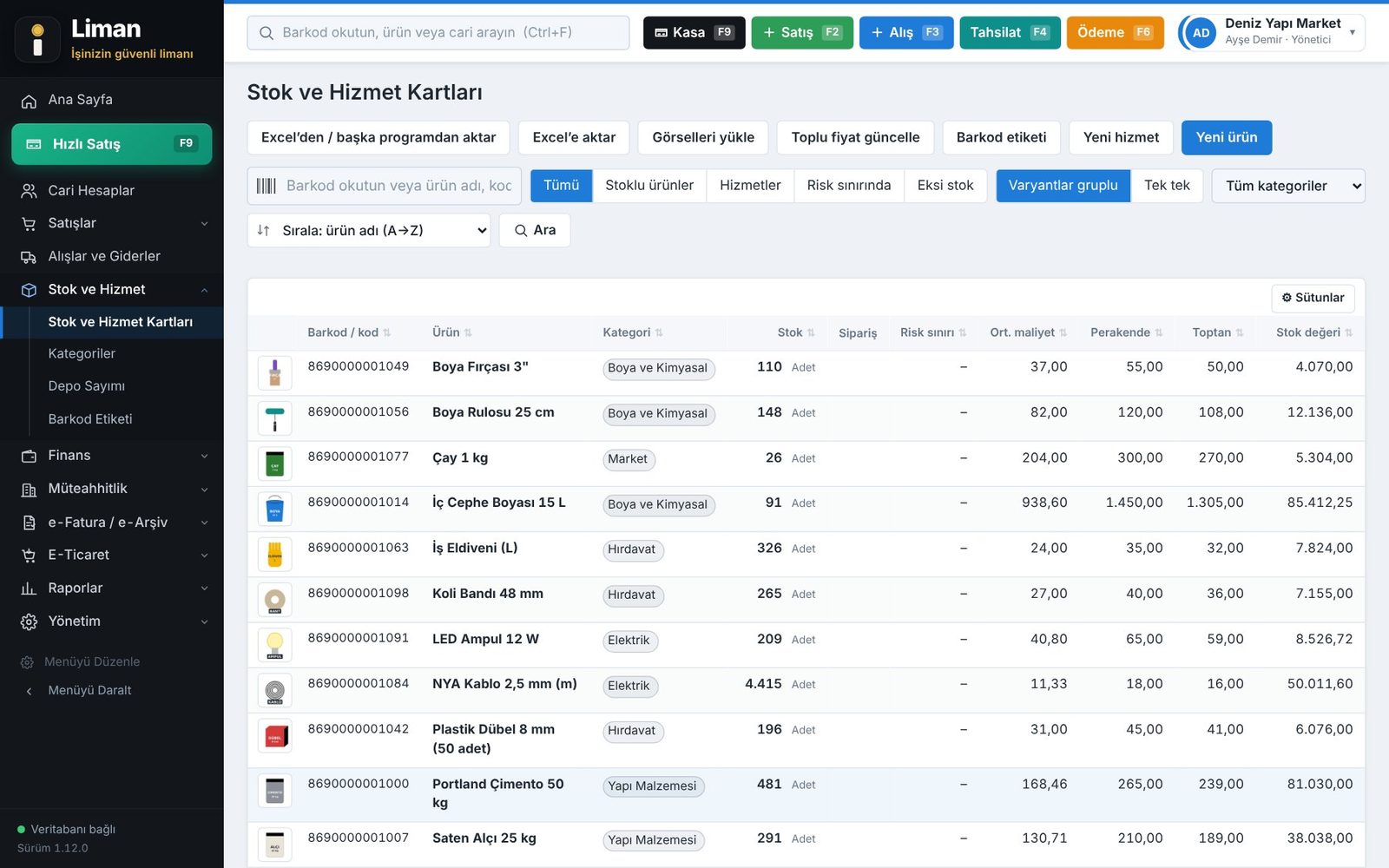Open Kategoriler submenu item
The image size is (1389, 868).
pyautogui.click(x=82, y=354)
